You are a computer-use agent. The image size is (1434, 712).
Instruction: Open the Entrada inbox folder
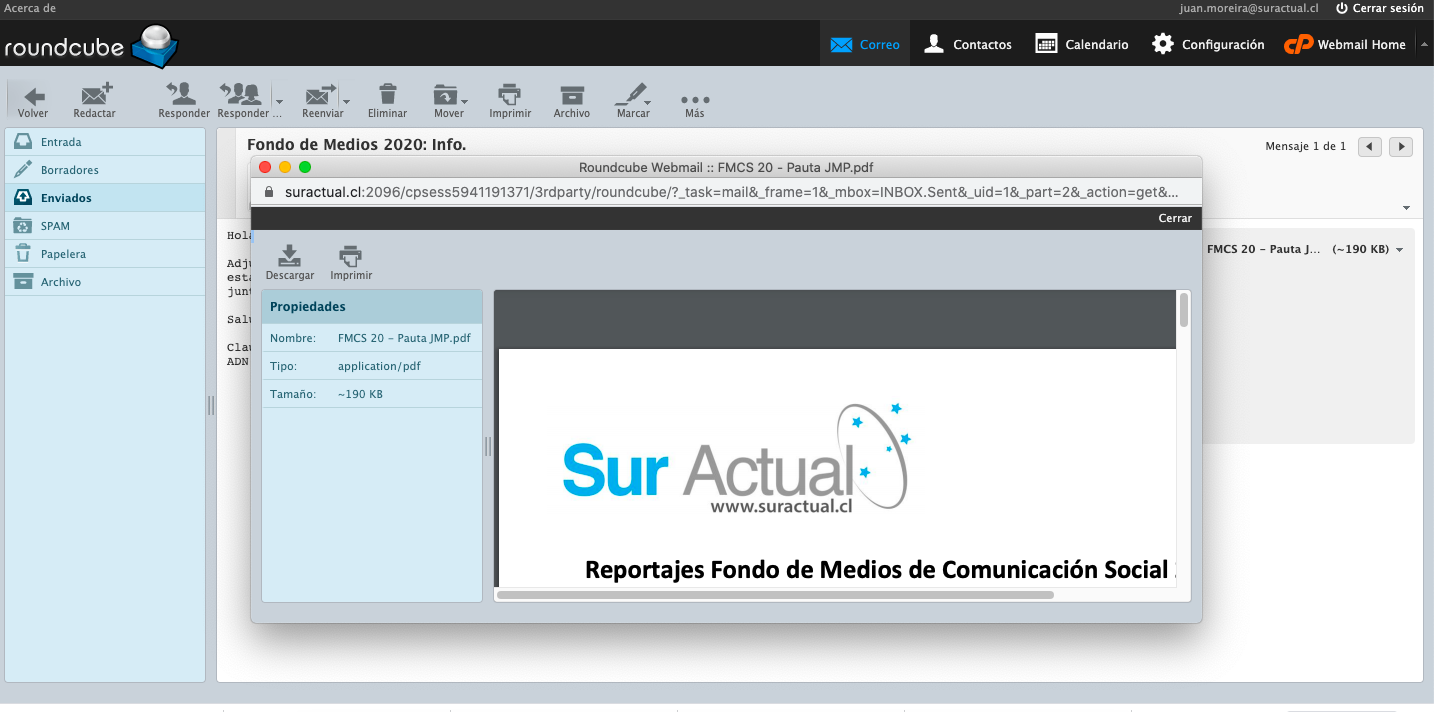pos(105,142)
